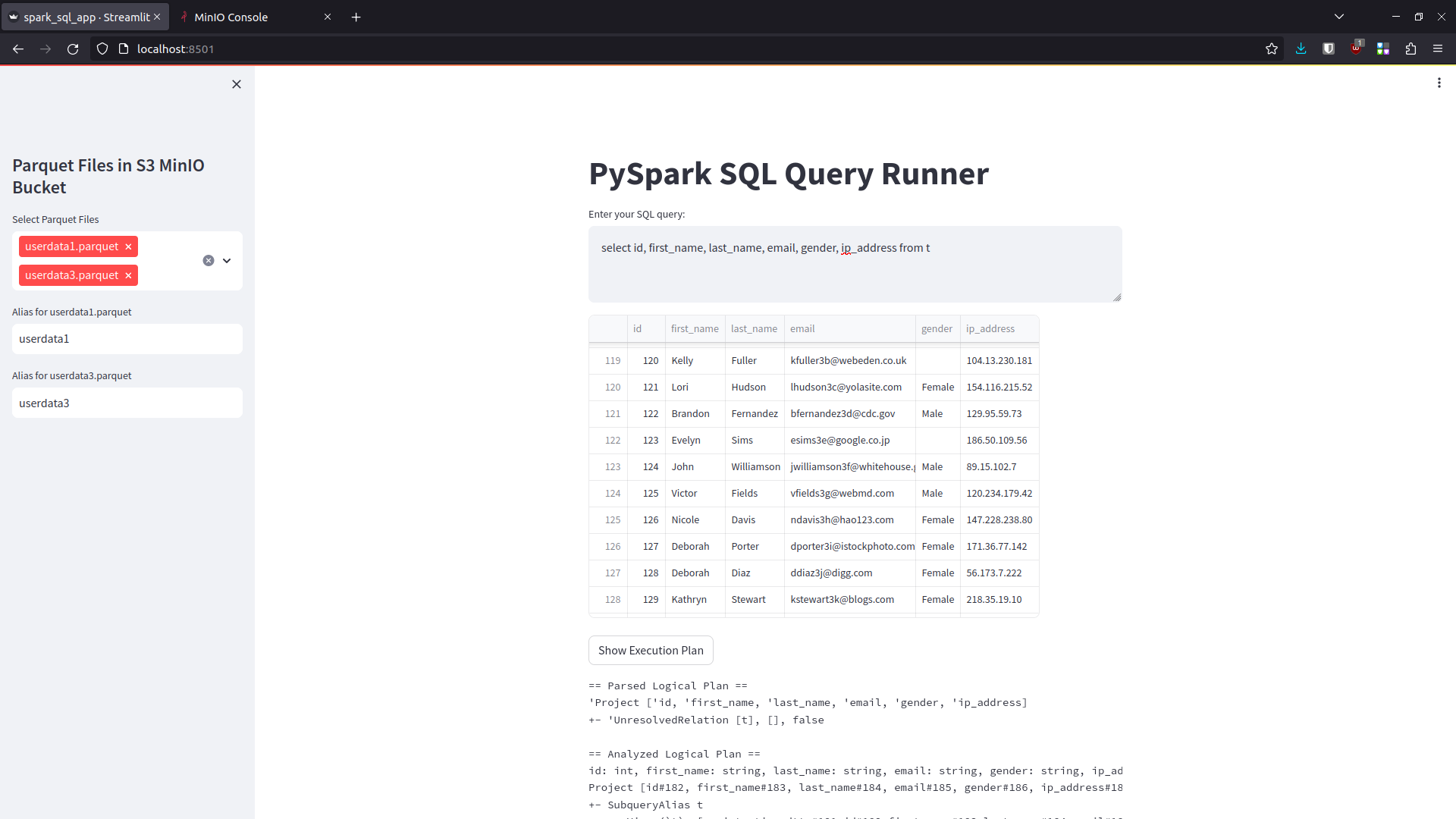The width and height of the screenshot is (1456, 819).
Task: List all tabs dropdown arrow
Action: 1339,17
